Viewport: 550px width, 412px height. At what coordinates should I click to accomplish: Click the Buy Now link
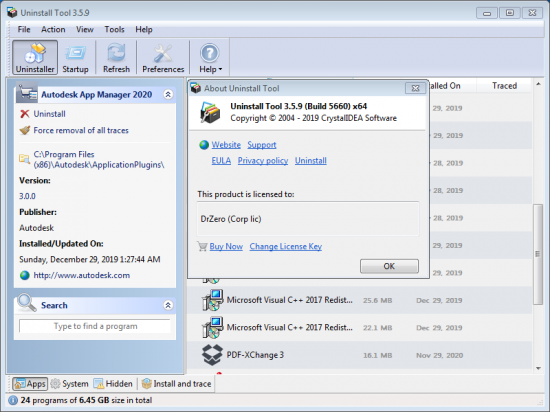tap(226, 246)
